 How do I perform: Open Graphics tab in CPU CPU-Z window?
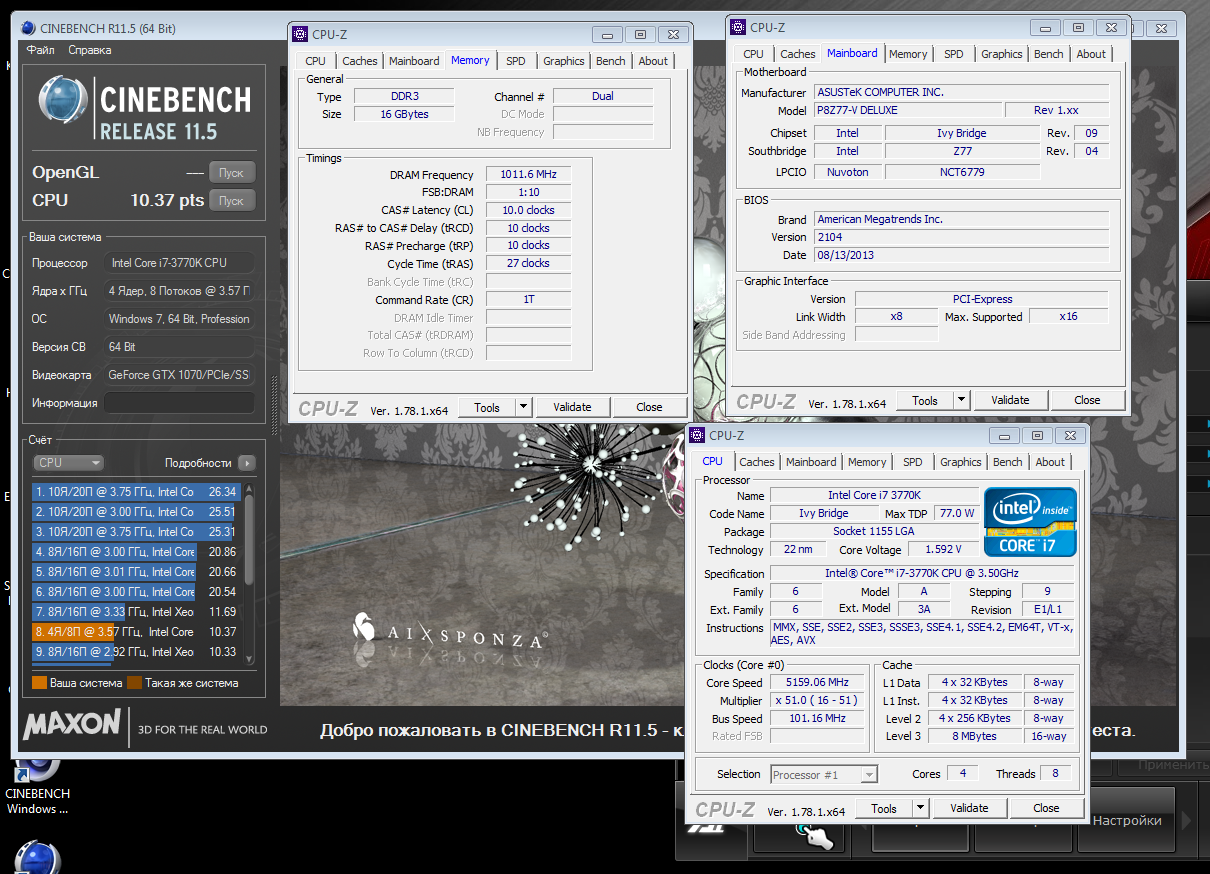(x=961, y=462)
